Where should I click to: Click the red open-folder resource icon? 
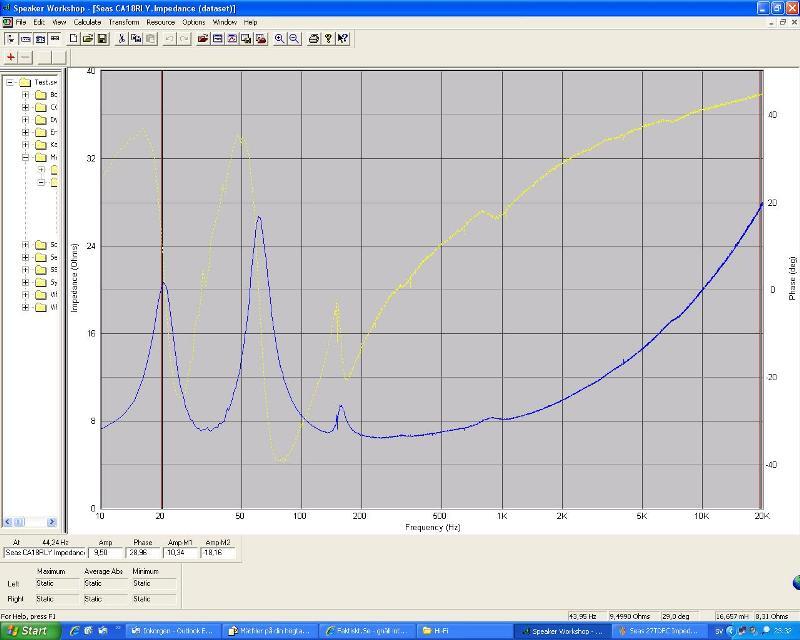tap(203, 39)
